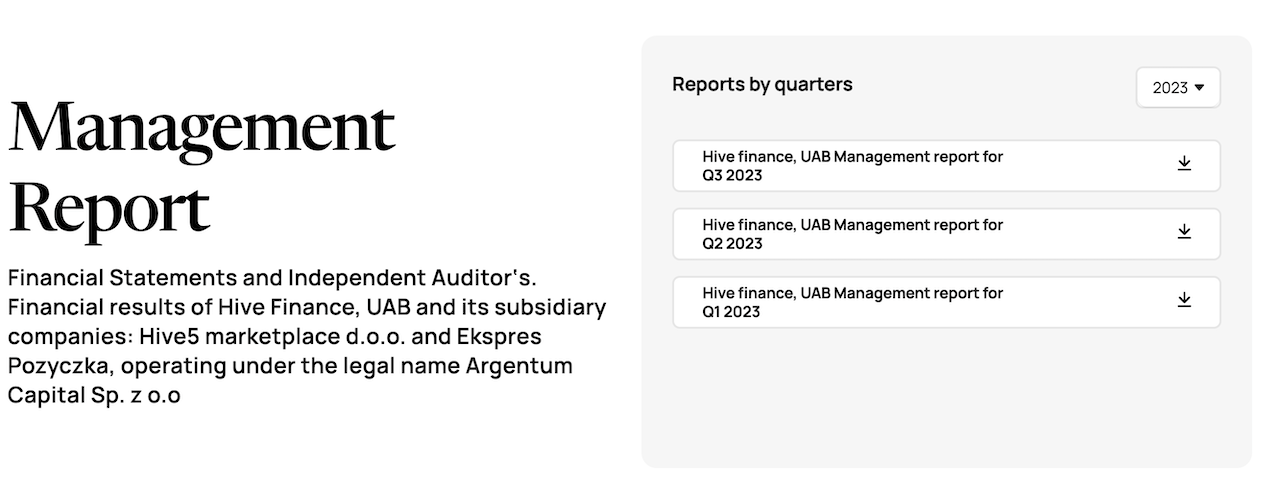Screen dimensions: 1280x495
Task: Click the "Q3 2023" text in the first report row
Action: (x=732, y=176)
